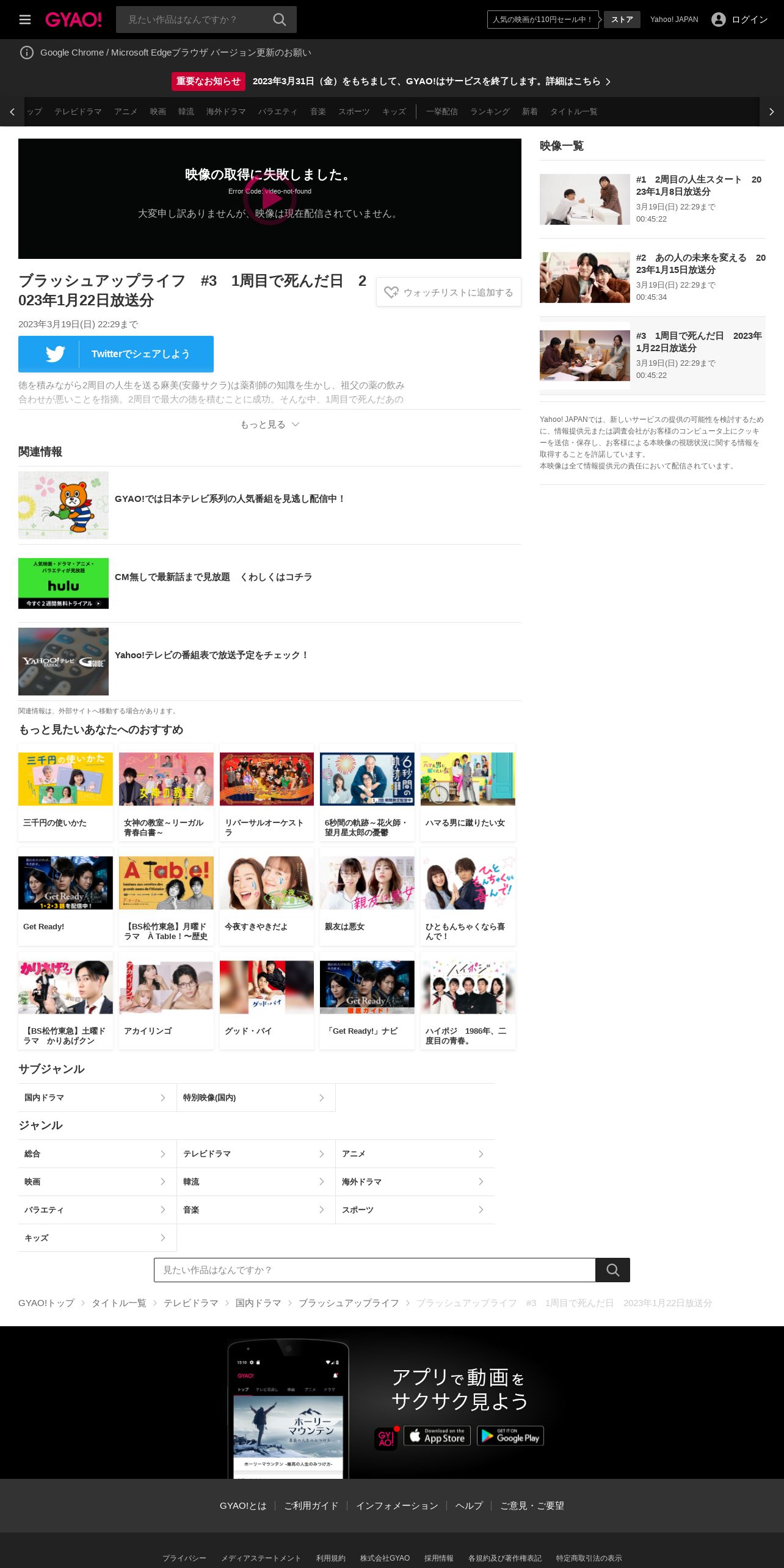Open the Yahoo! JAPAN header link
784x1568 pixels.
[674, 20]
